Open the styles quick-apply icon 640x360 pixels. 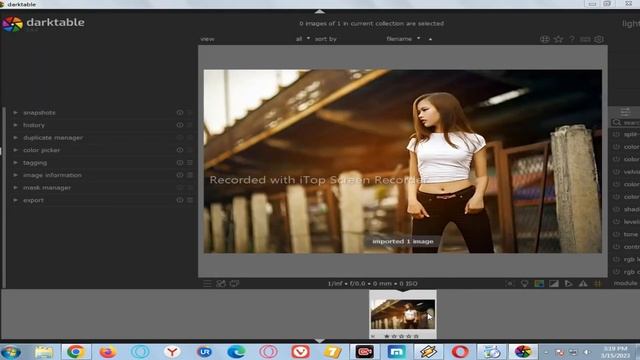pyautogui.click(x=221, y=284)
